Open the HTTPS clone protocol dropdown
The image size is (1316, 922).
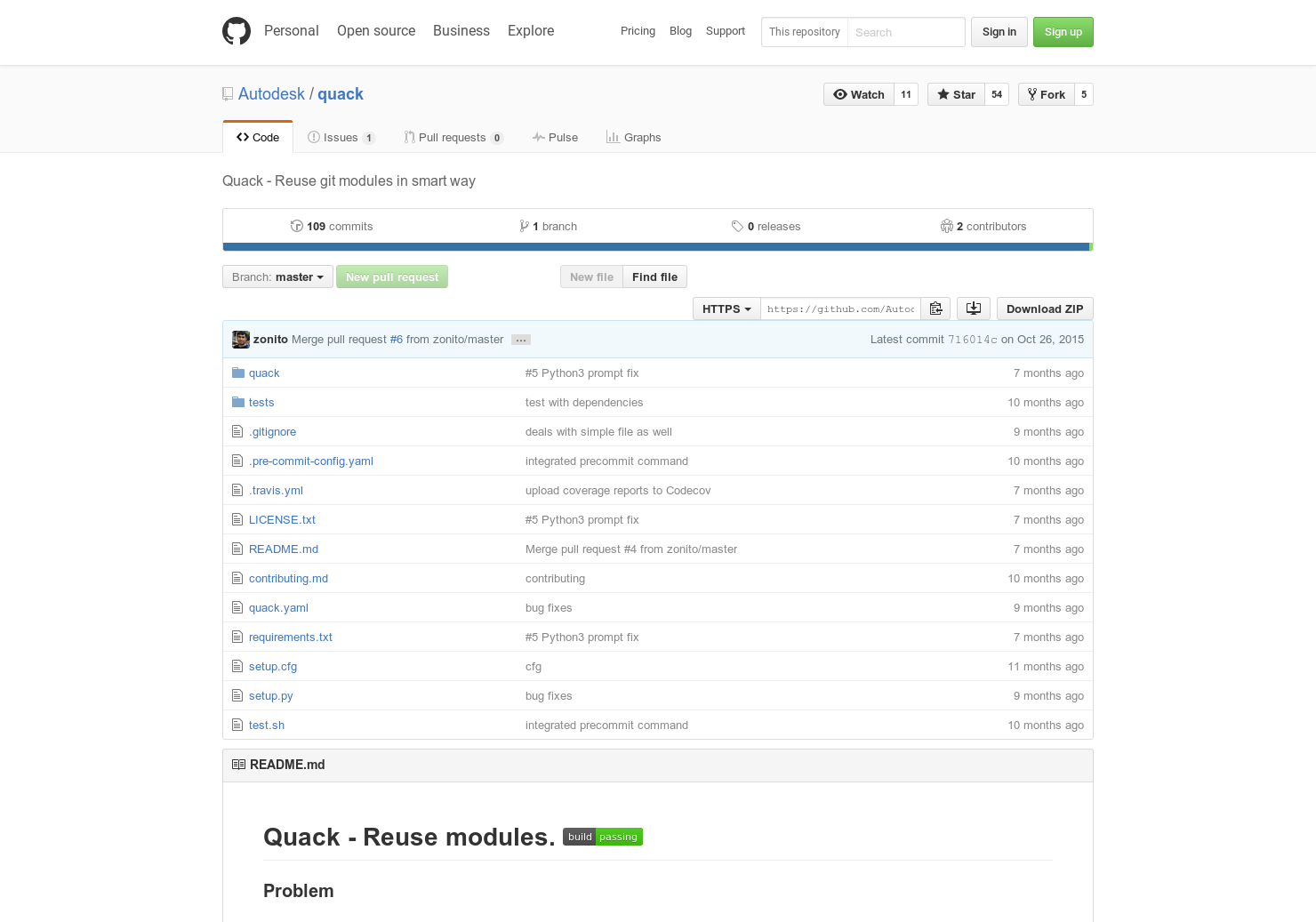point(726,309)
